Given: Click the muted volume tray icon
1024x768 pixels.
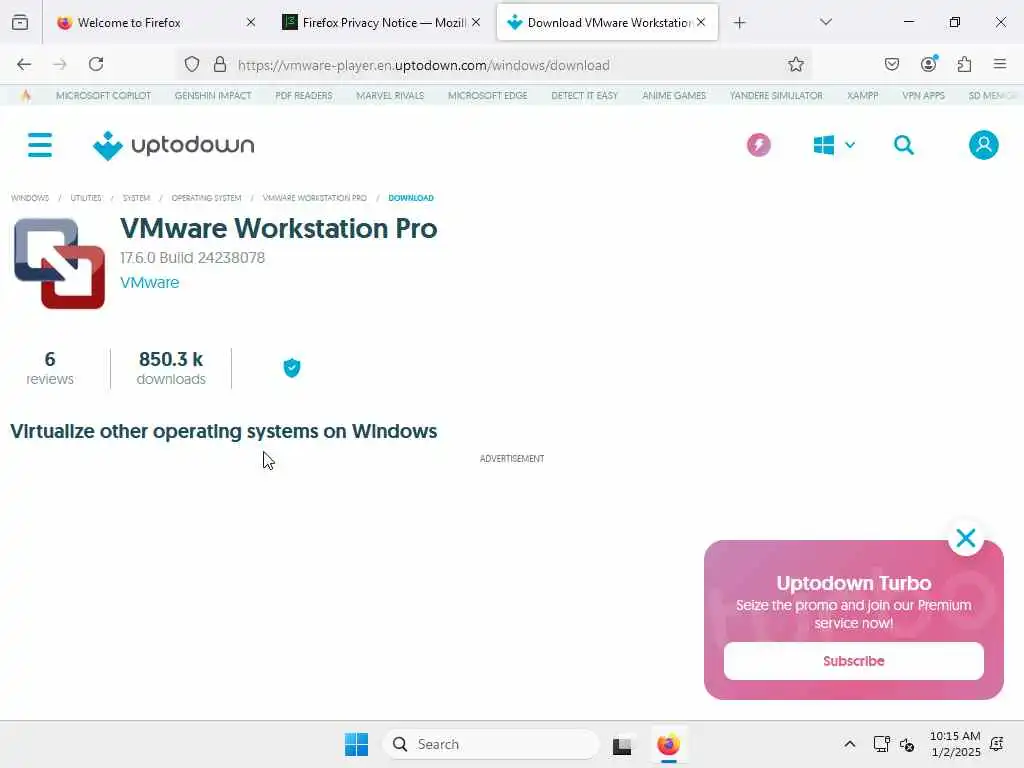Looking at the screenshot, I should [907, 744].
